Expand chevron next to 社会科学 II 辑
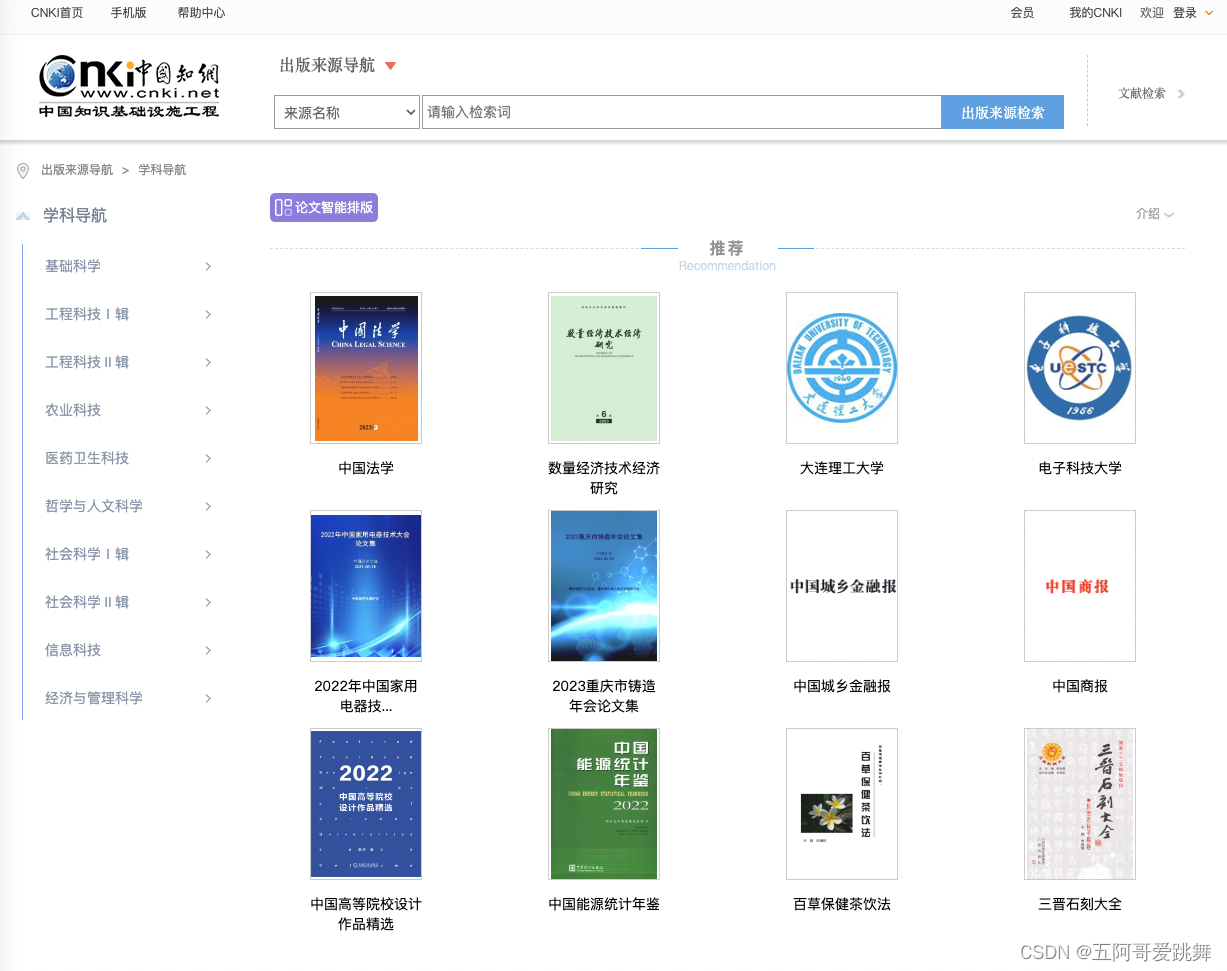This screenshot has width=1227, height=971. tap(208, 602)
